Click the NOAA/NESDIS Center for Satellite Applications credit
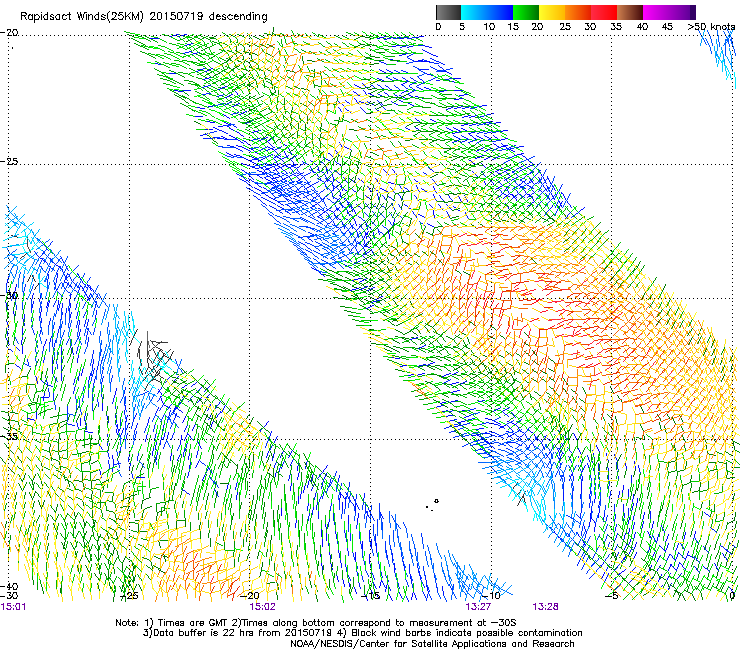The image size is (740, 650). 432,644
